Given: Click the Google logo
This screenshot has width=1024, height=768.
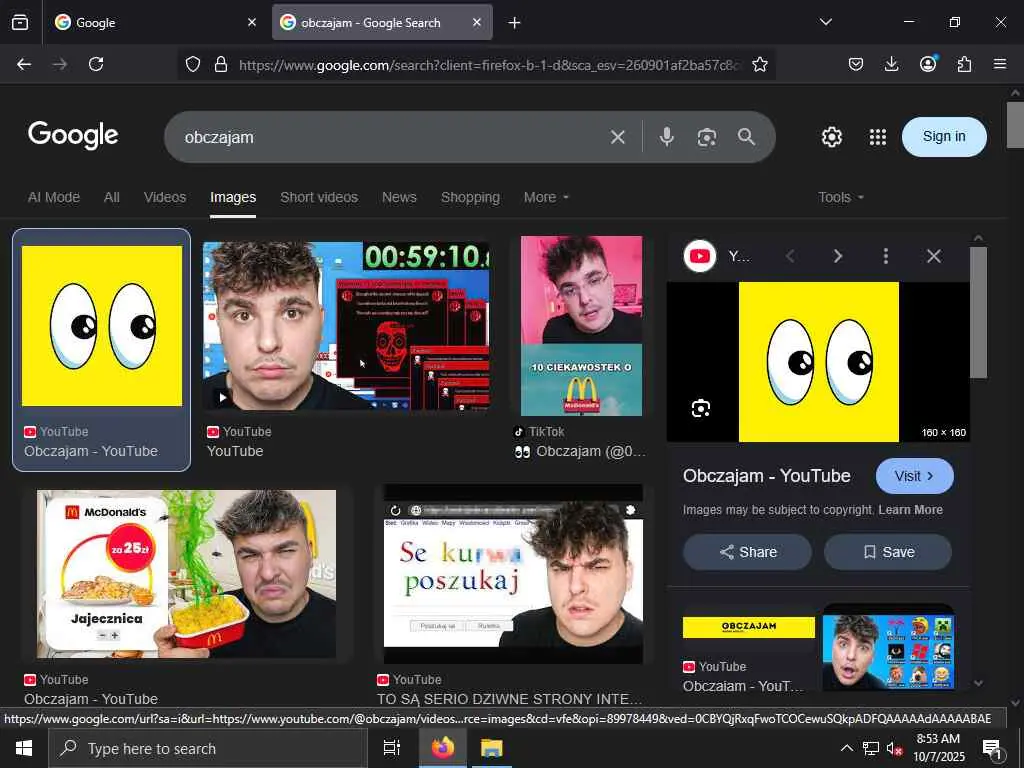Looking at the screenshot, I should point(73,135).
